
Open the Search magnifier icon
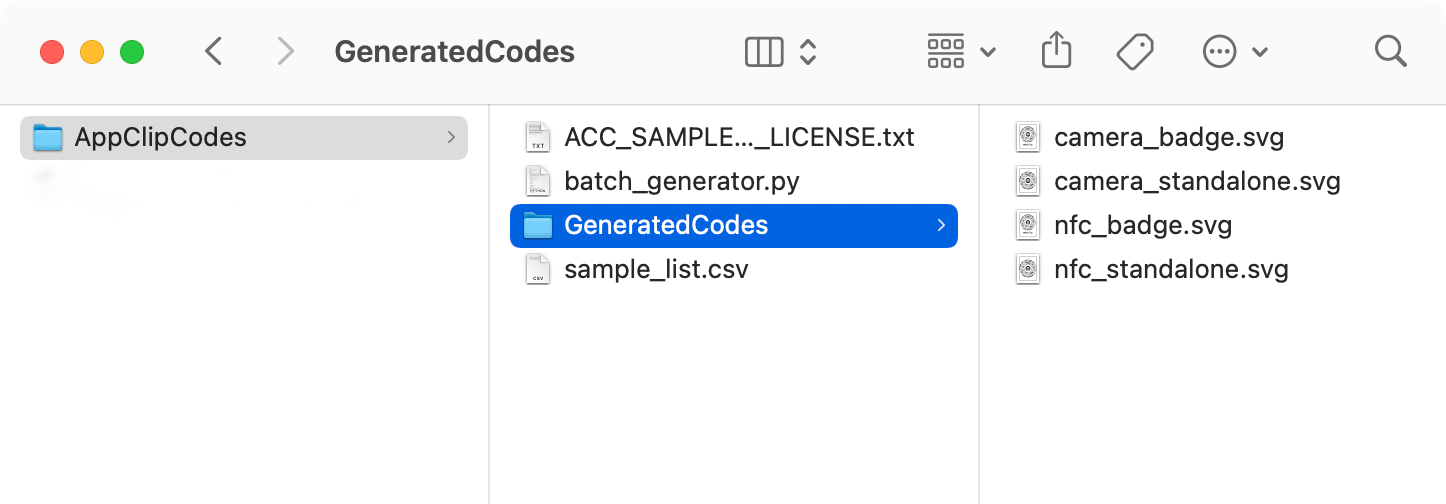[1390, 51]
